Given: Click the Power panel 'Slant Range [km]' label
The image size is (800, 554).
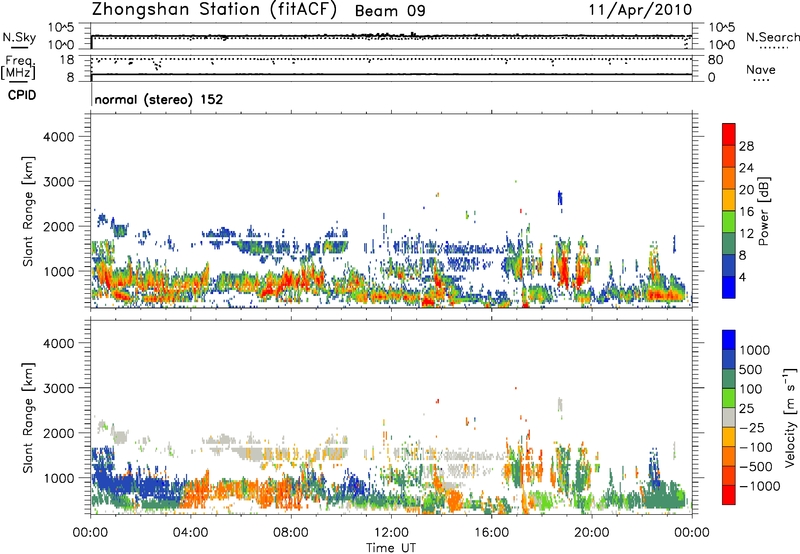Looking at the screenshot, I should click(28, 211).
